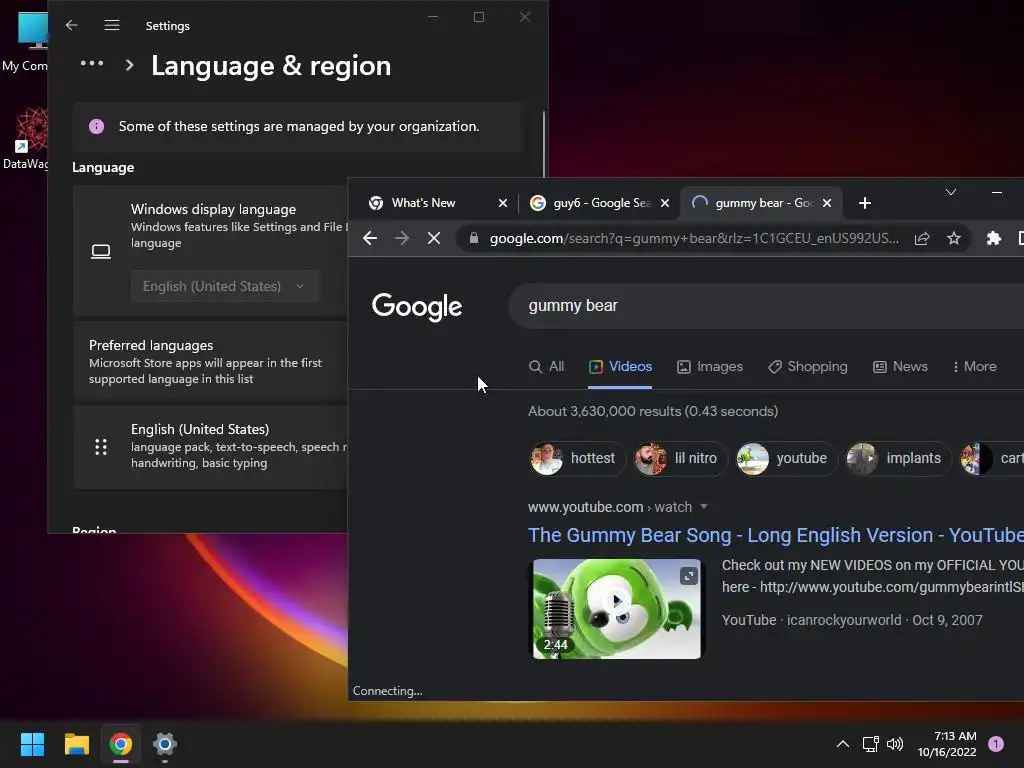1024x768 pixels.
Task: Expand the video thumbnail preview icon
Action: coord(688,576)
